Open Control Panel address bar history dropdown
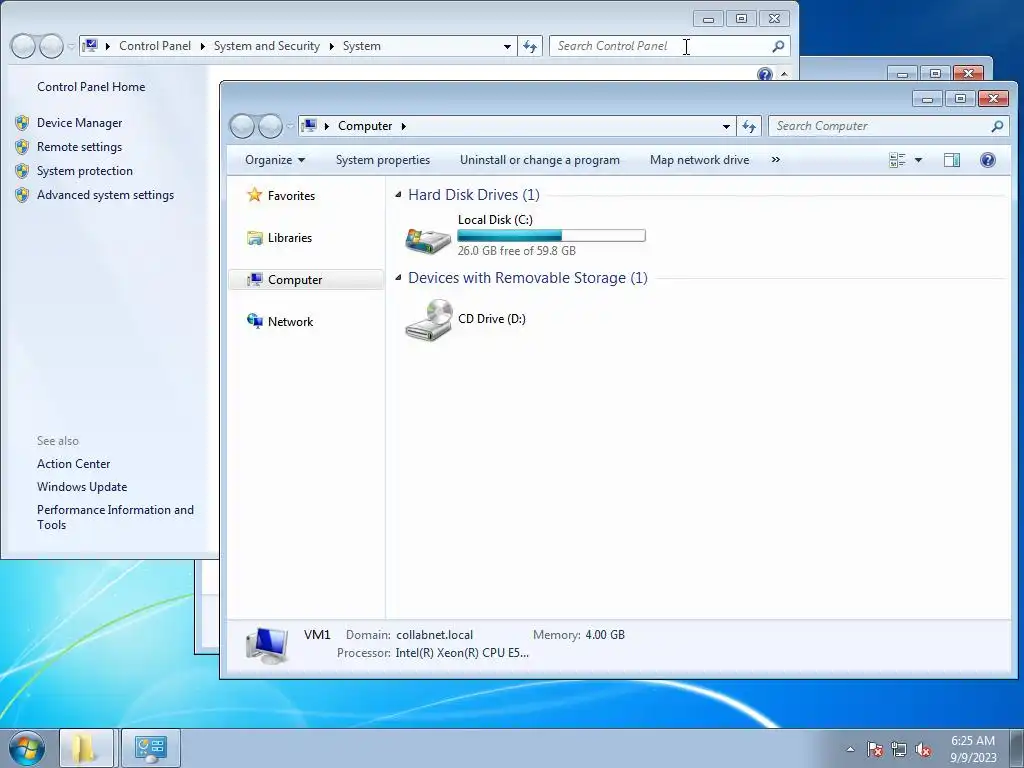This screenshot has width=1024, height=768. 507,46
